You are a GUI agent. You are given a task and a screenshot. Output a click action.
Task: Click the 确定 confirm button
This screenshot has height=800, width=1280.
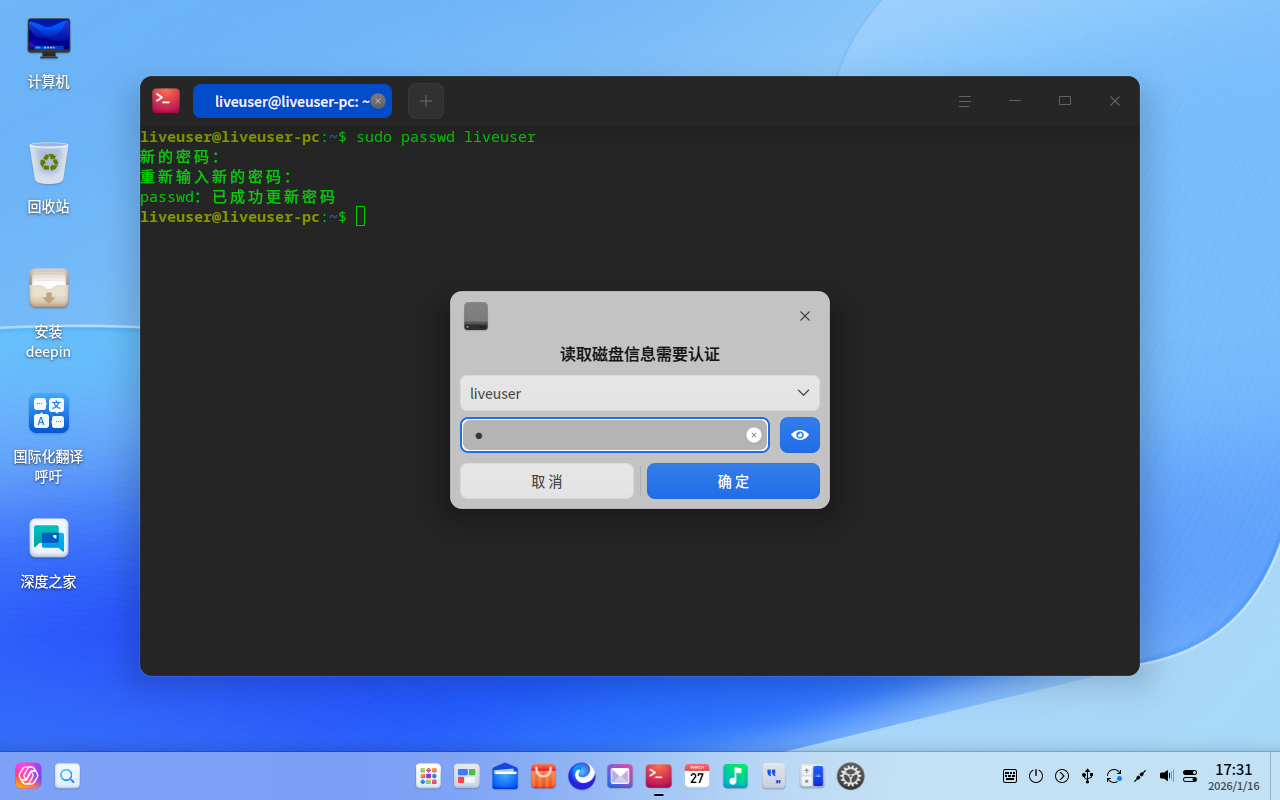(733, 481)
